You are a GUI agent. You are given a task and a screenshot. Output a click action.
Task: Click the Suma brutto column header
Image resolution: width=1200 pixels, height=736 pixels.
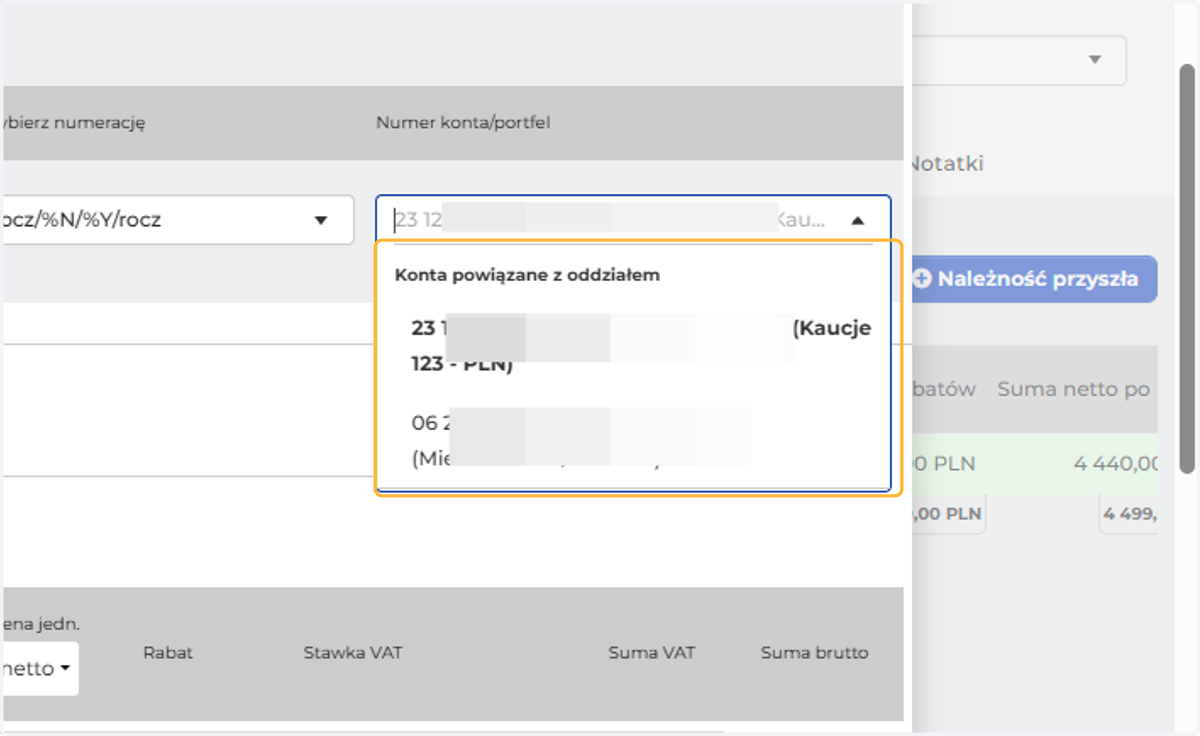coord(815,653)
